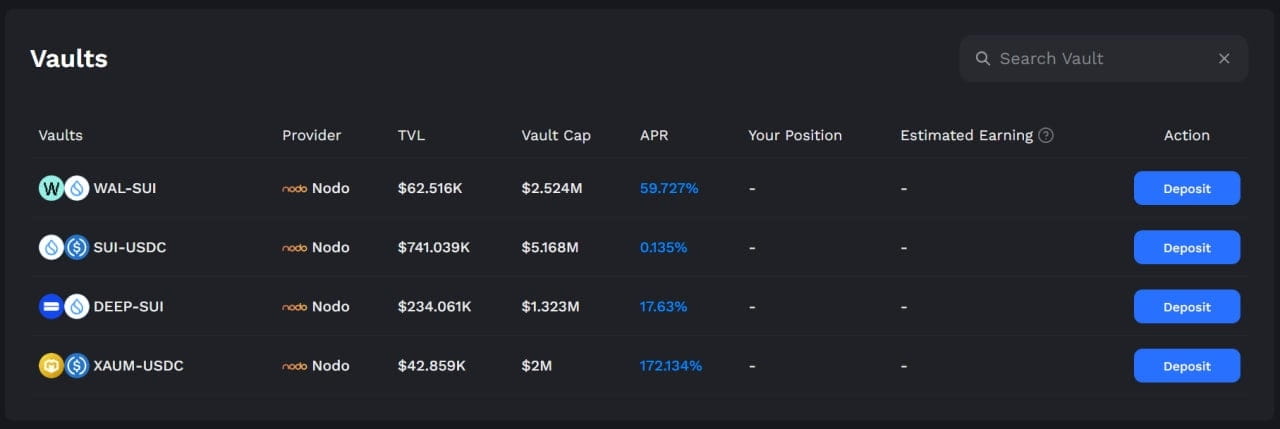The width and height of the screenshot is (1280, 429).
Task: Click the Vault Cap column header
Action: click(556, 136)
